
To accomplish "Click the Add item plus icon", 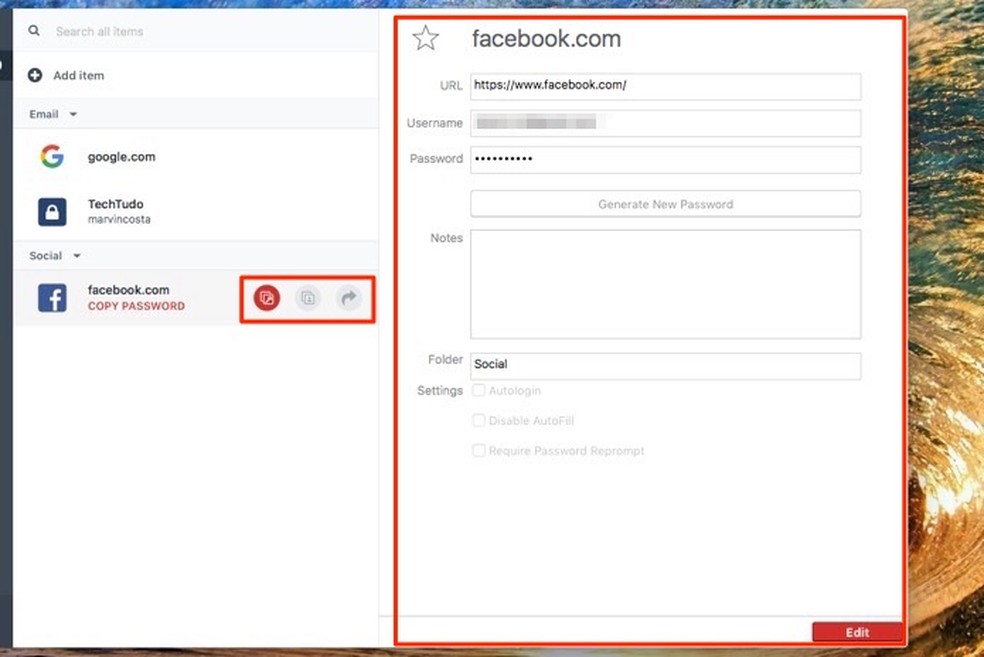I will [35, 75].
